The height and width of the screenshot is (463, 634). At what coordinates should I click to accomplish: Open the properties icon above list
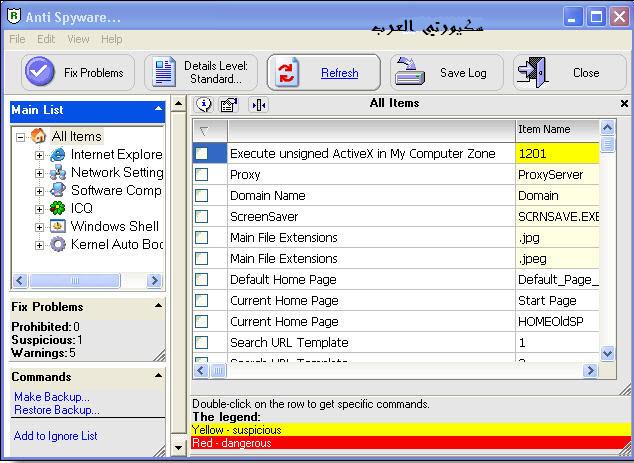229,105
